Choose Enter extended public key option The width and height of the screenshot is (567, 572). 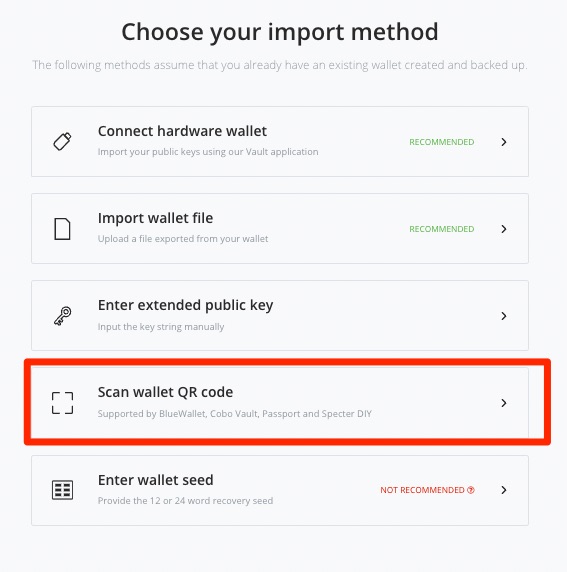tap(185, 306)
